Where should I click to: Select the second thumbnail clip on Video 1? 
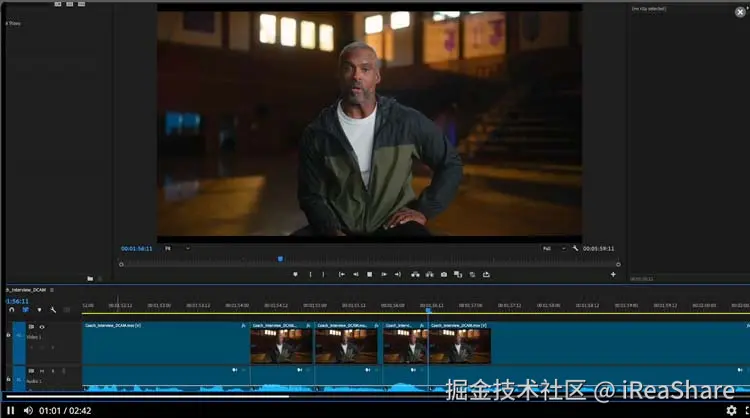347,343
